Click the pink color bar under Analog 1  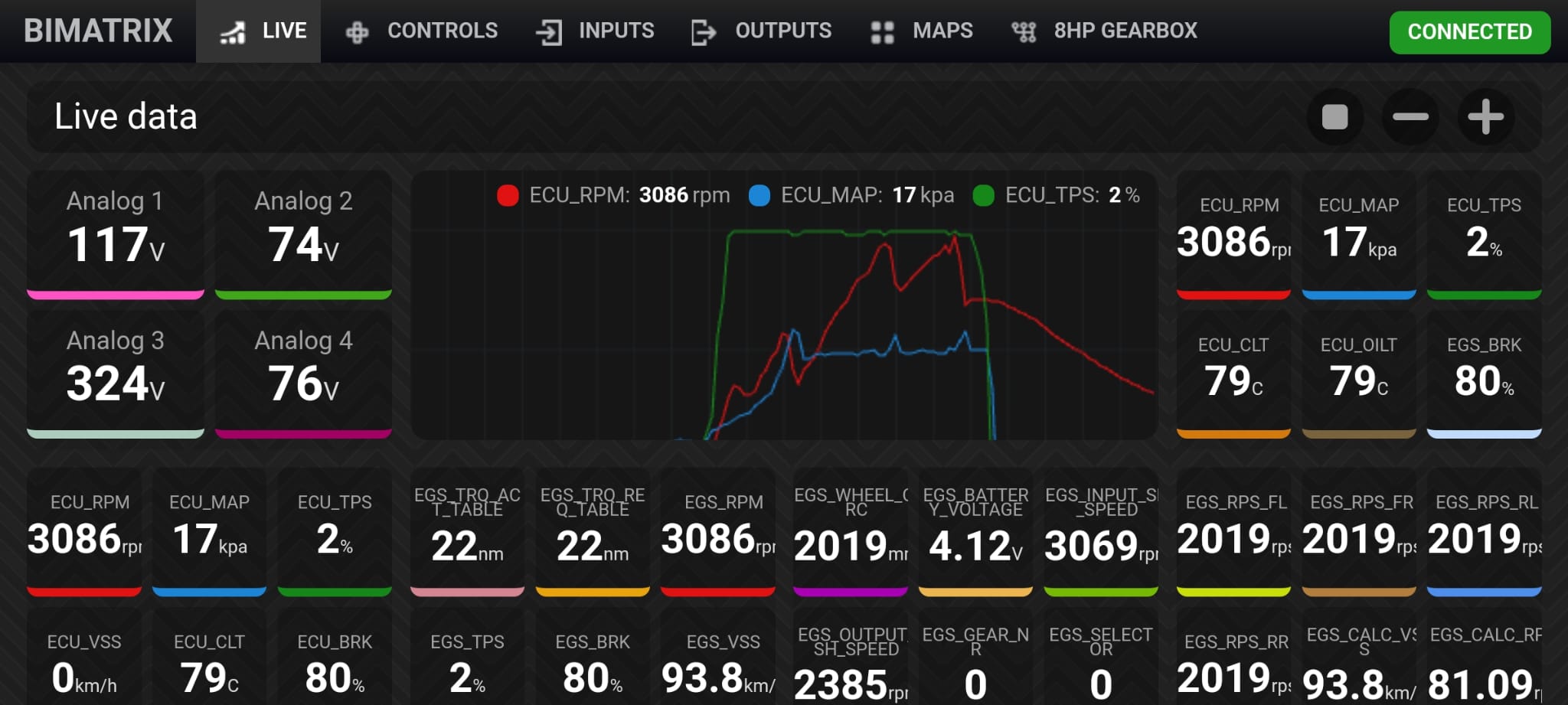116,295
